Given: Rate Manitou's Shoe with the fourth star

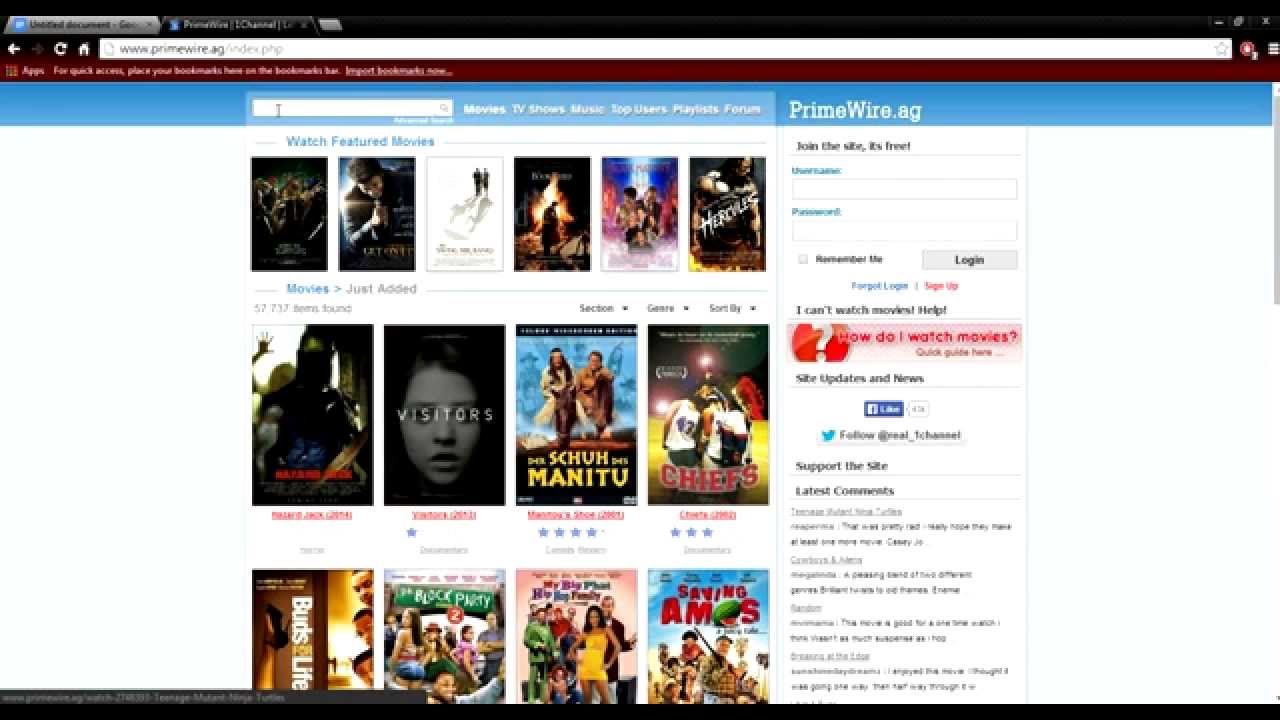Looking at the screenshot, I should click(591, 532).
